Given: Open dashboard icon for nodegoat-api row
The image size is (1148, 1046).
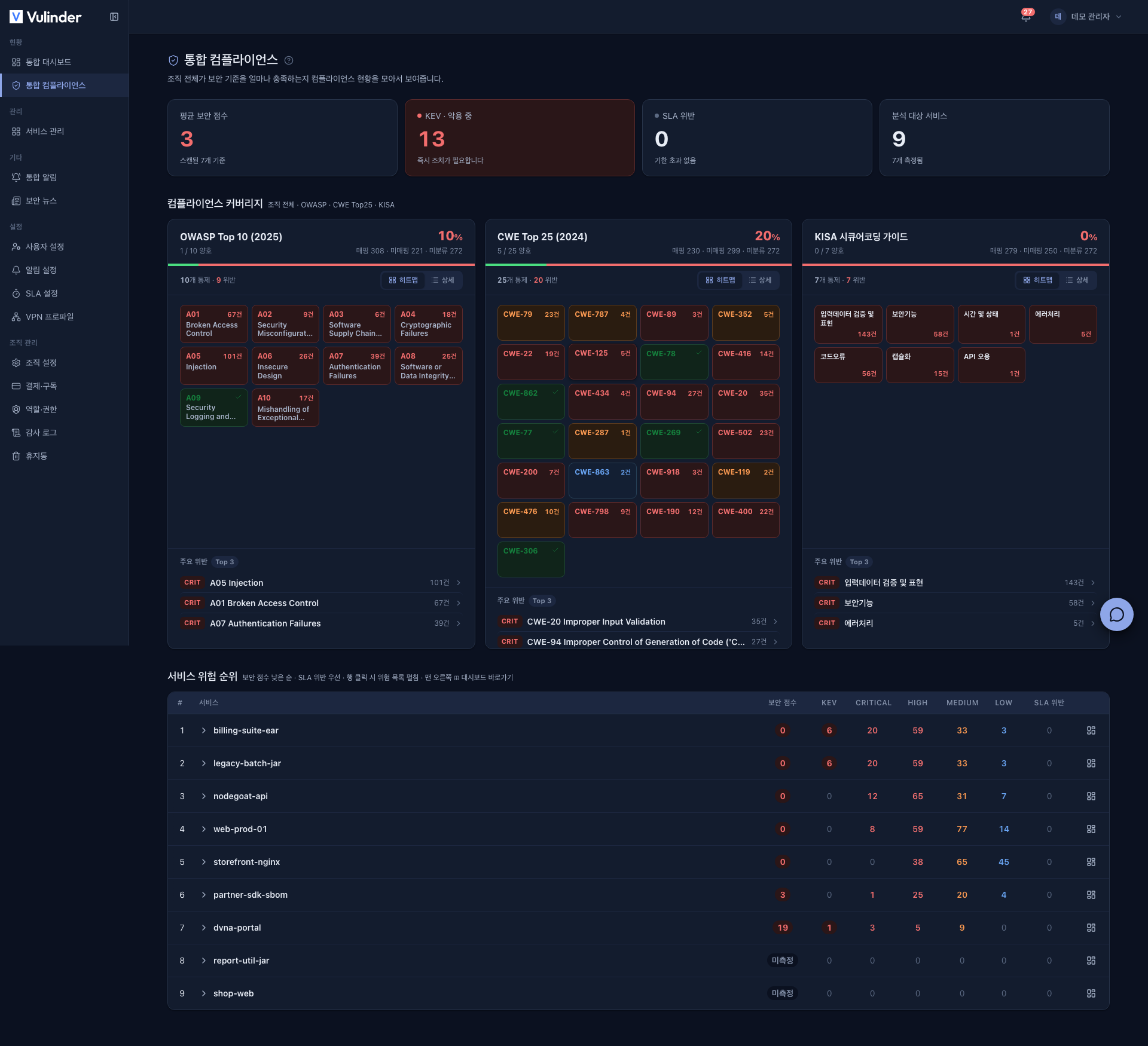Looking at the screenshot, I should [1091, 796].
